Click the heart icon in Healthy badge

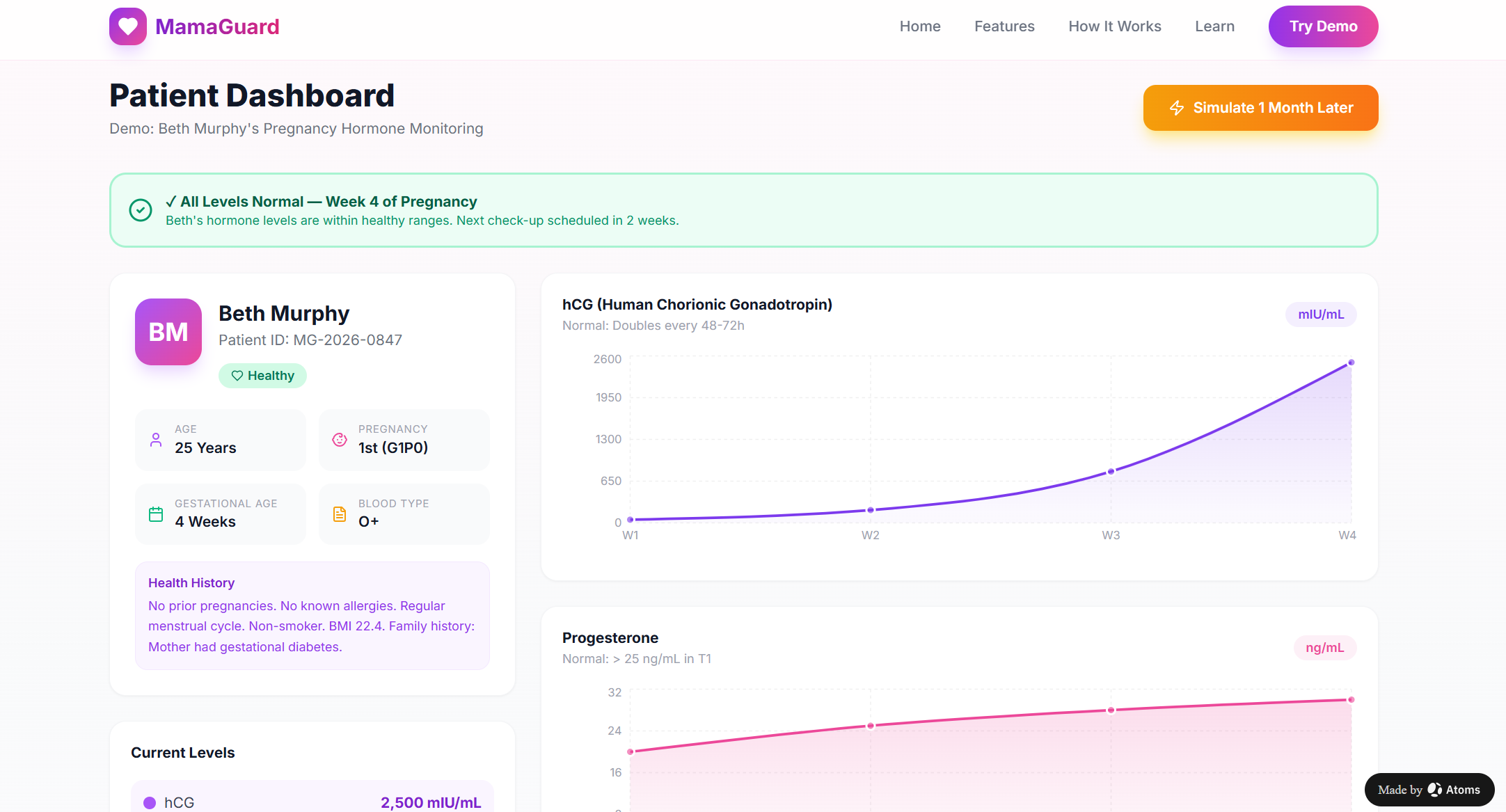[x=237, y=376]
